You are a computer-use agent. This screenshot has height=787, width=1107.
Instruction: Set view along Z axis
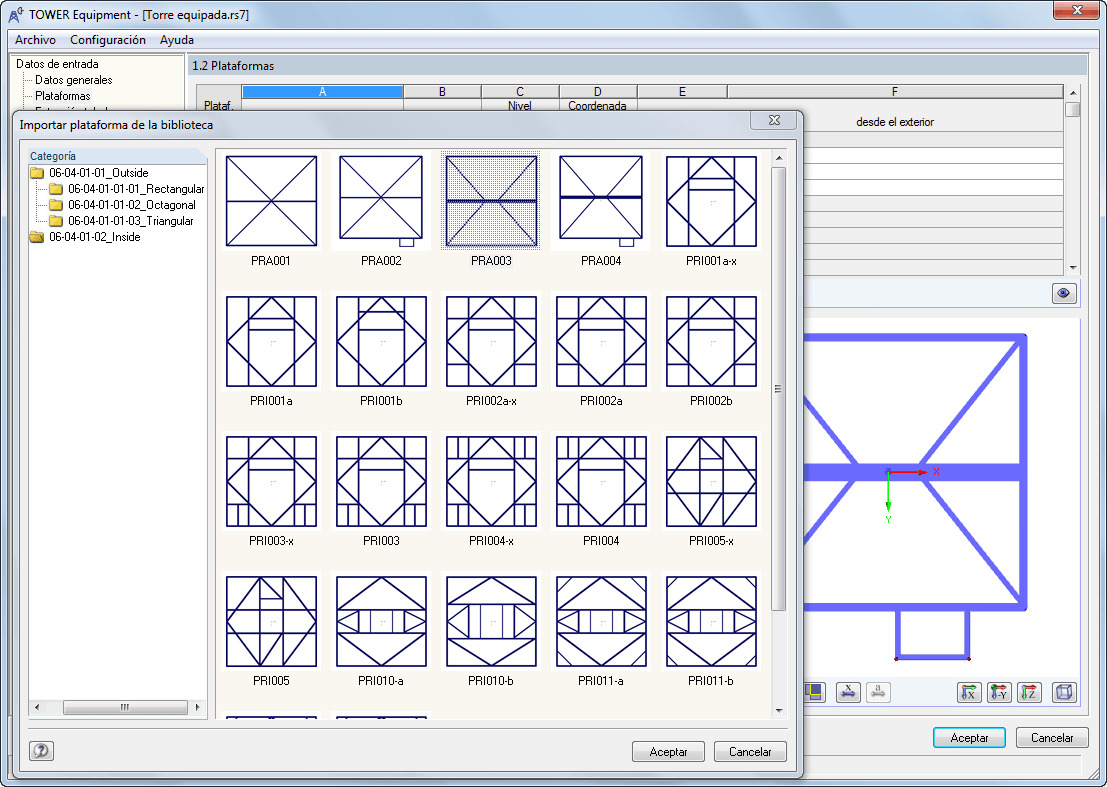(1029, 692)
